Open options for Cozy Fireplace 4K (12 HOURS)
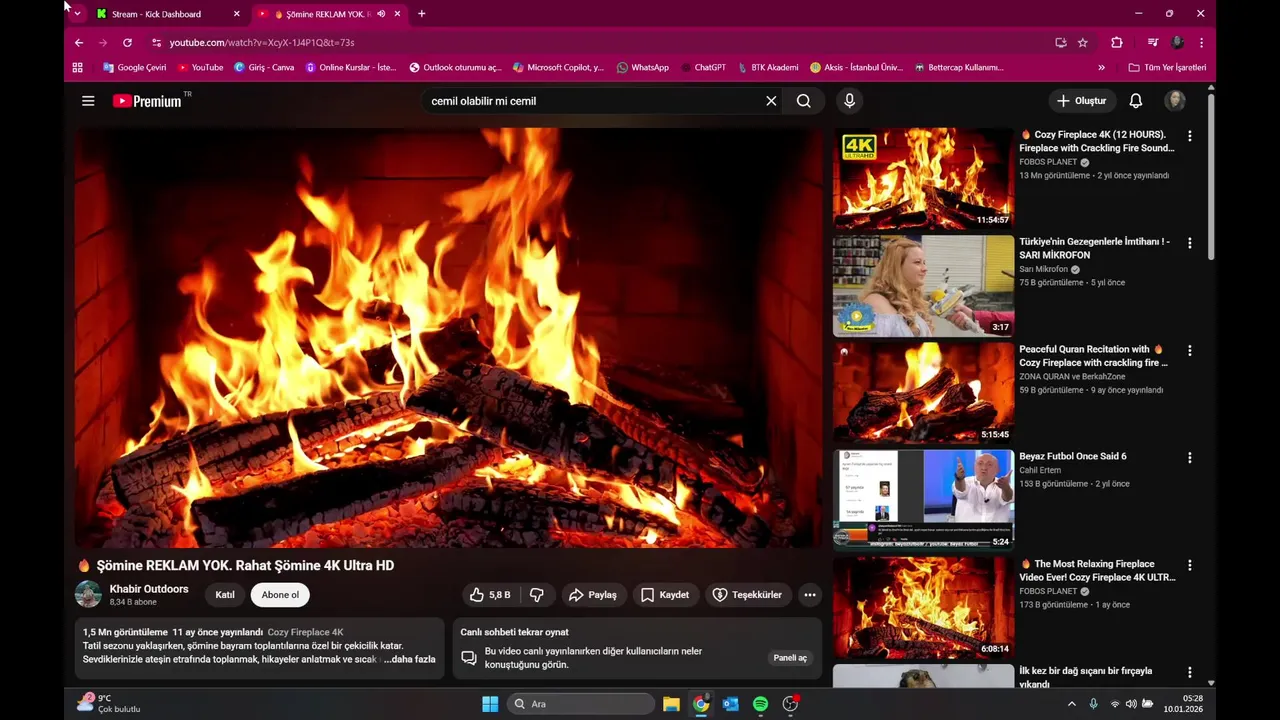The width and height of the screenshot is (1280, 720). click(x=1189, y=136)
